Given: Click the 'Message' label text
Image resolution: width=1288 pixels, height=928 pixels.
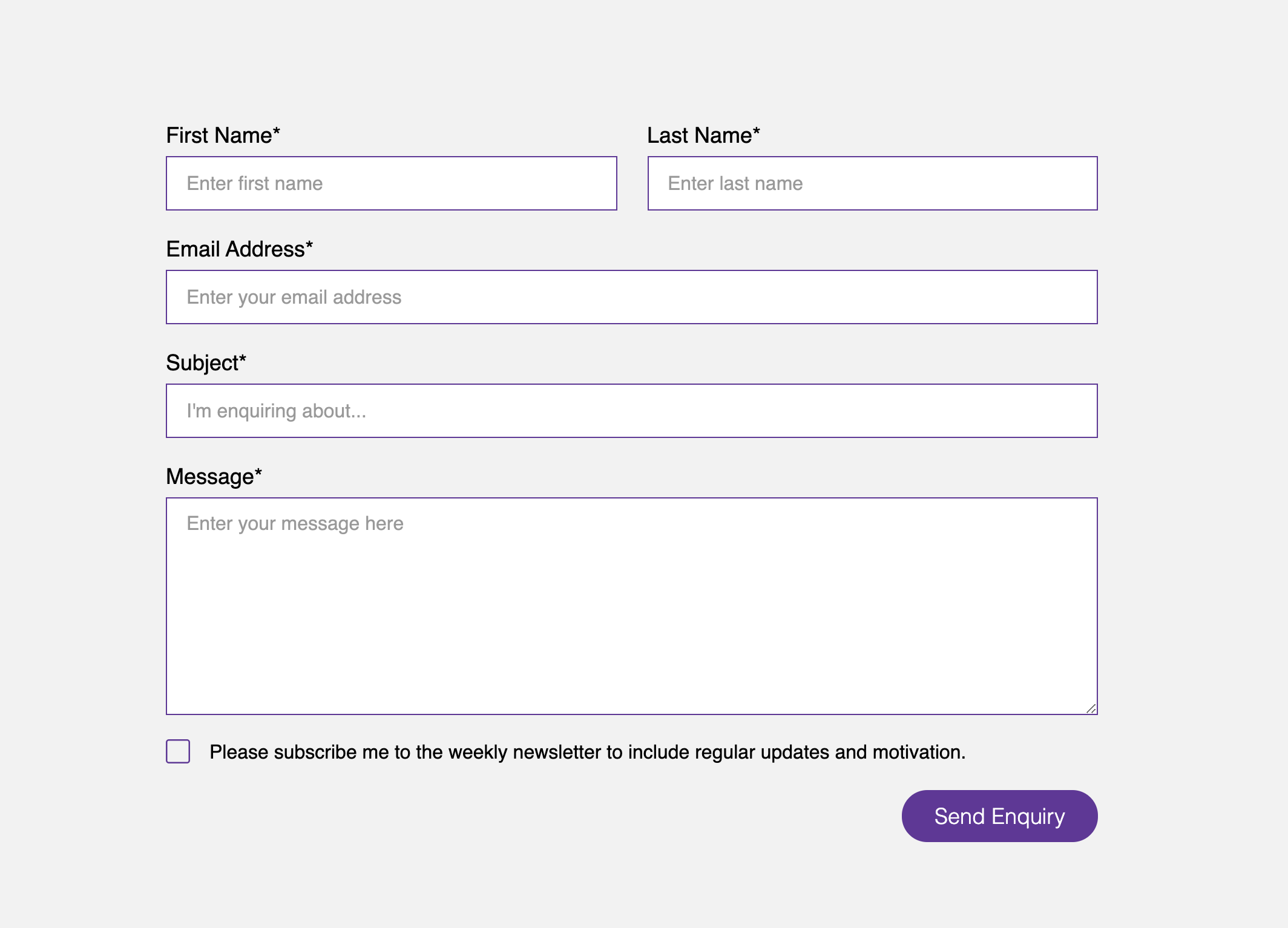Looking at the screenshot, I should pos(210,477).
